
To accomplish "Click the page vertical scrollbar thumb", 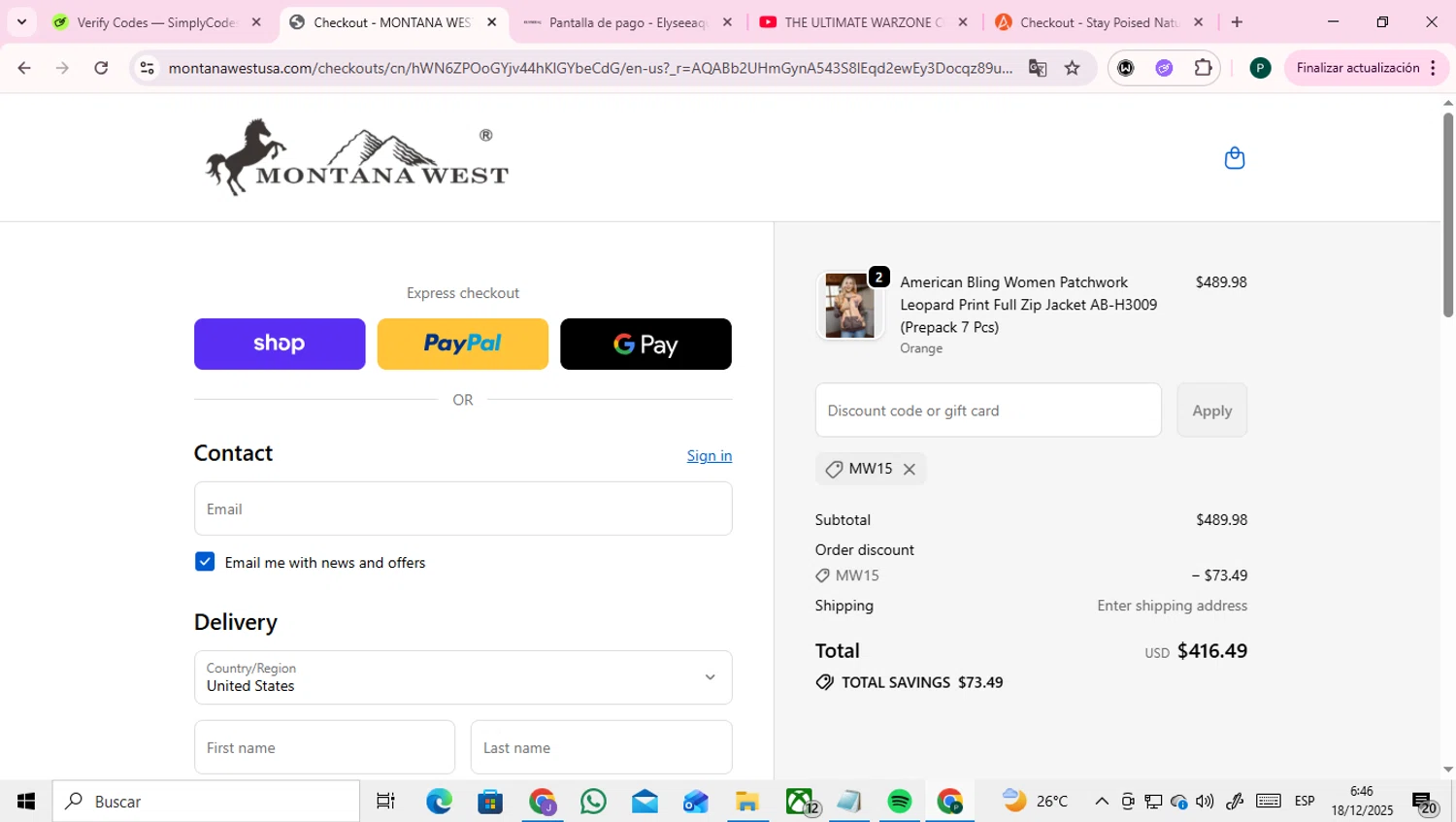I will tap(1448, 214).
